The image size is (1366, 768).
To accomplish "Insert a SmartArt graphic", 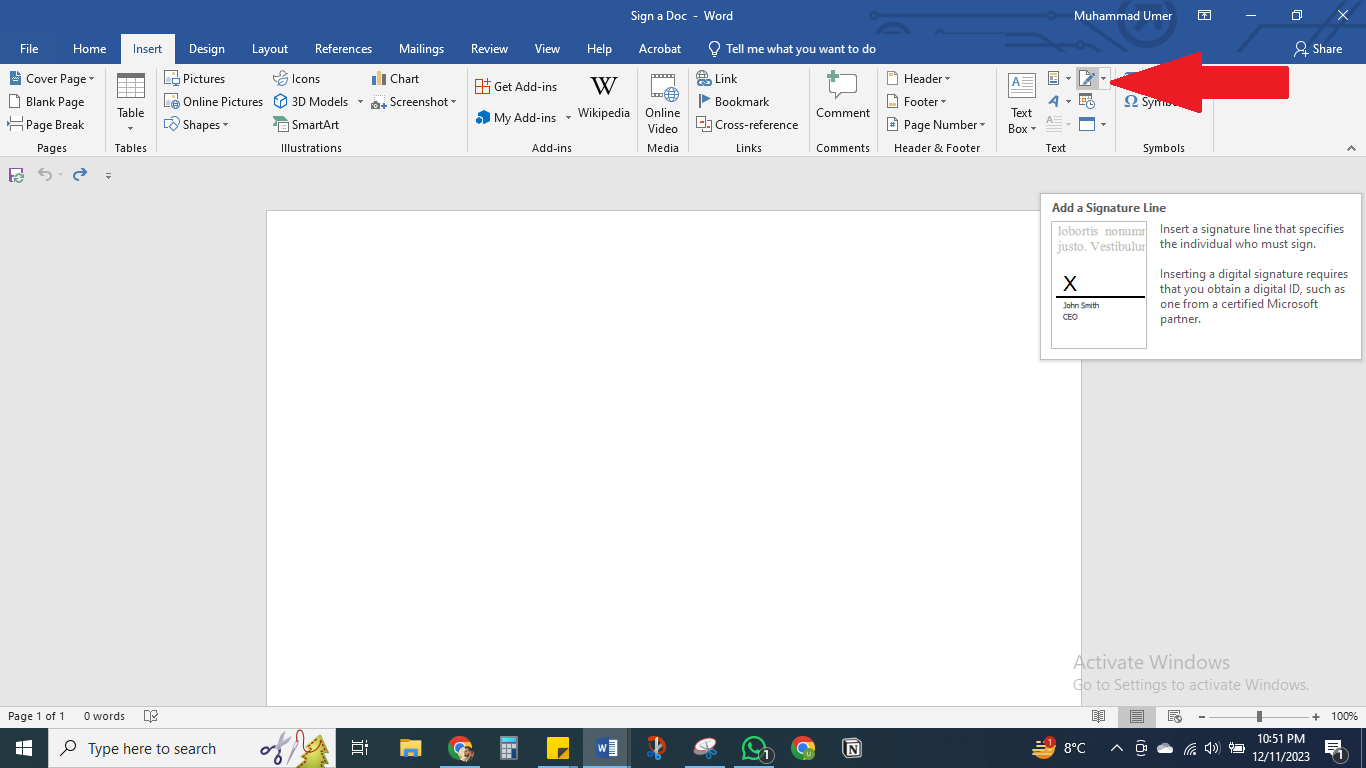I will coord(306,124).
